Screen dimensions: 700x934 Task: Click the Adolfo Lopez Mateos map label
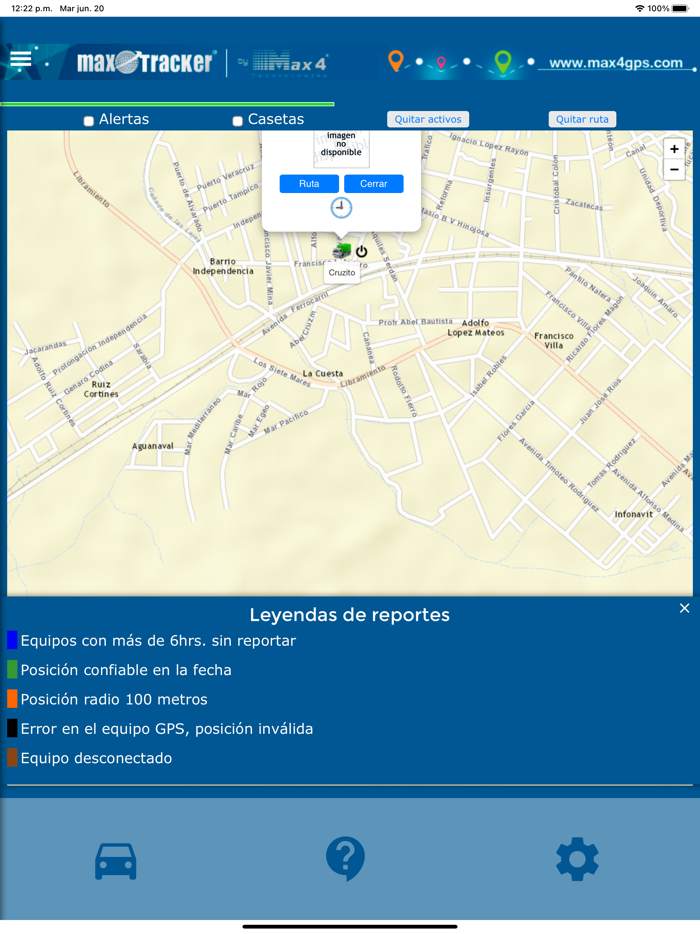click(476, 328)
